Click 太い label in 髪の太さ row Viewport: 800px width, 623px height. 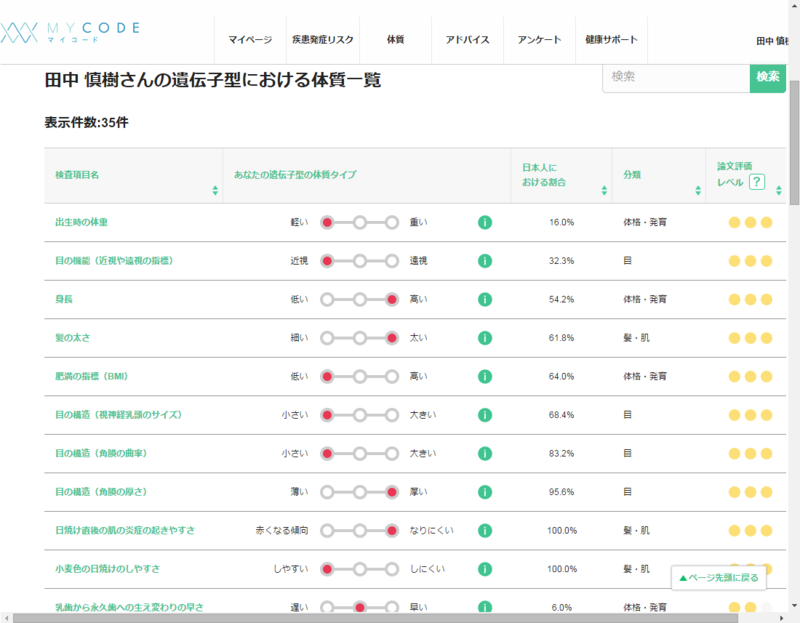point(418,338)
